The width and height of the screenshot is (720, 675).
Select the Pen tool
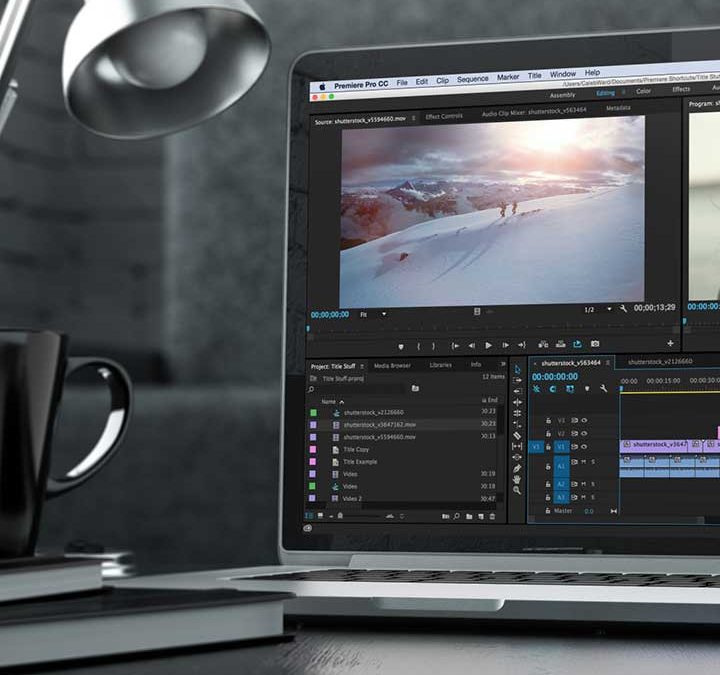pos(517,468)
